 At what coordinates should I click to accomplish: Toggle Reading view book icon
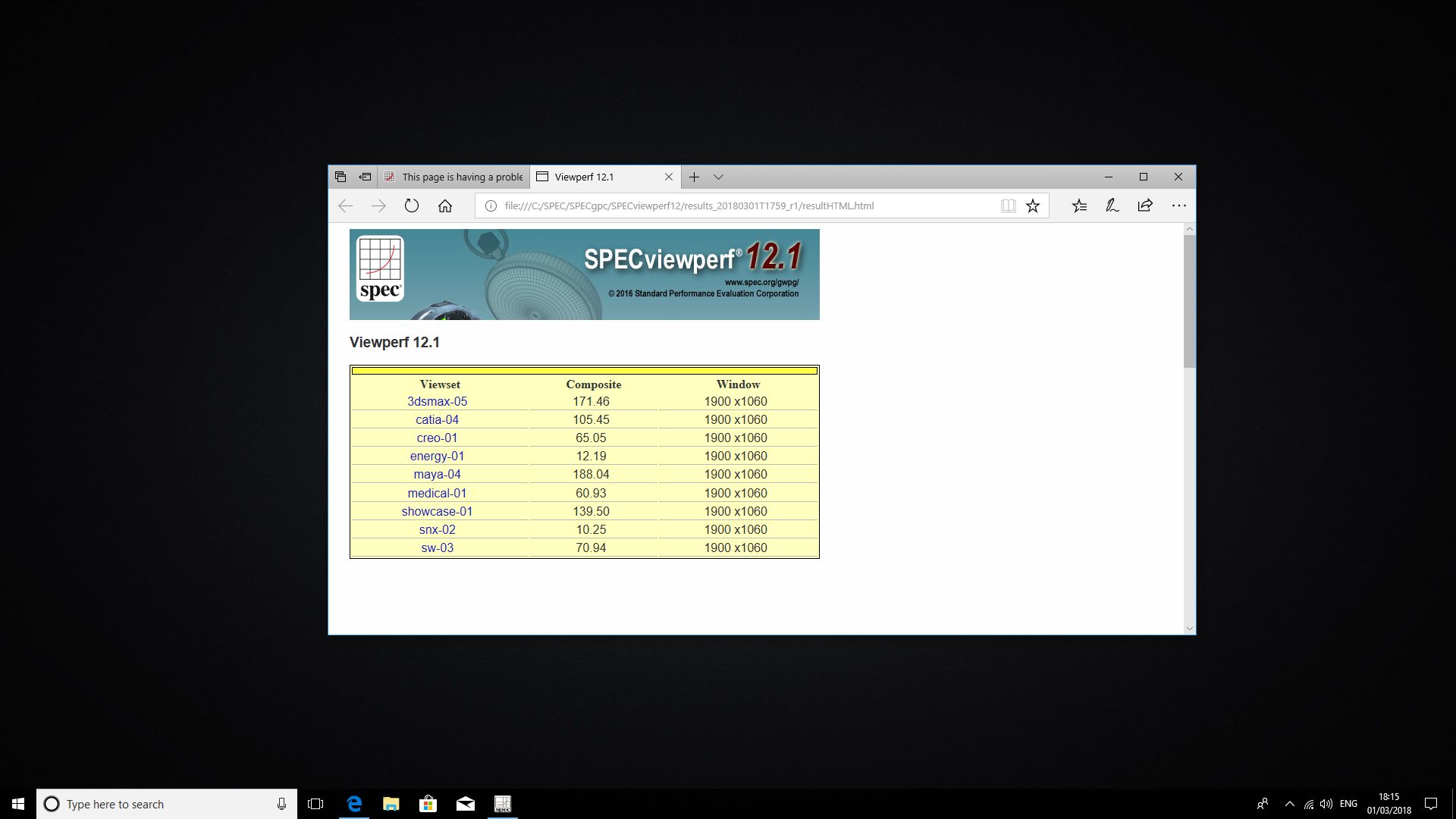1008,206
